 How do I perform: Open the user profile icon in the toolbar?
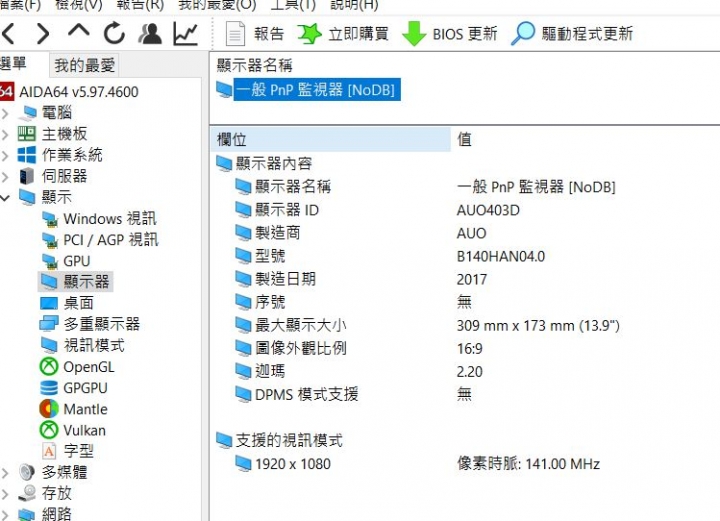(x=150, y=34)
